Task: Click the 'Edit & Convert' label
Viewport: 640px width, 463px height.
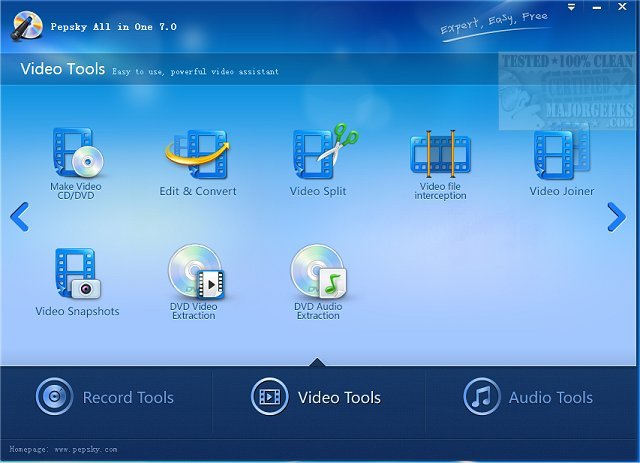Action: pyautogui.click(x=198, y=191)
